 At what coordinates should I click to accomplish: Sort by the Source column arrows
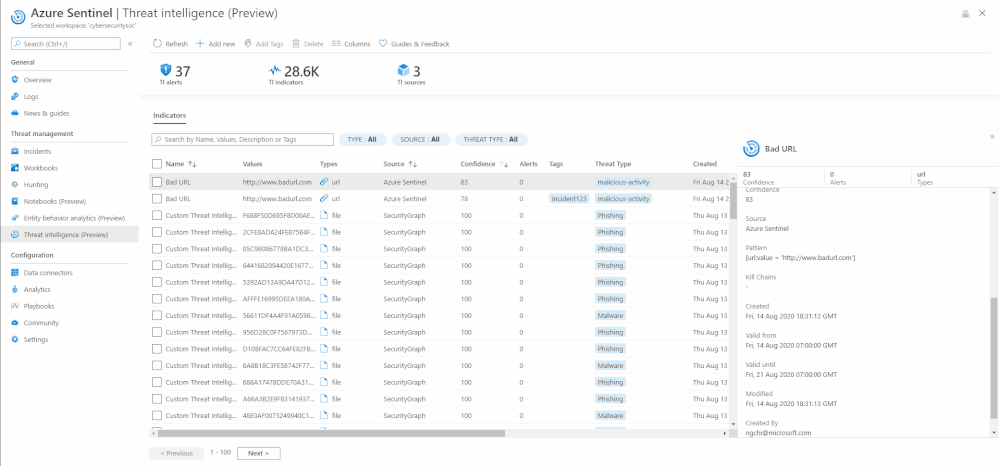pyautogui.click(x=412, y=164)
